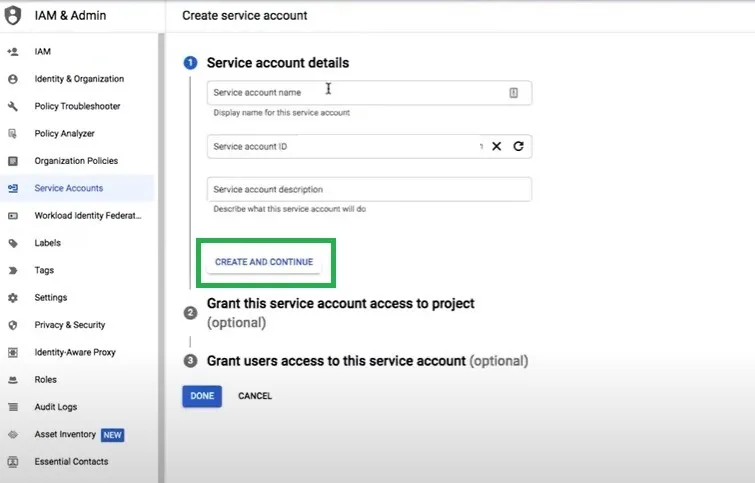Screen dimensions: 755x483
Task: Go to Labels page
Action: click(x=77, y=243)
